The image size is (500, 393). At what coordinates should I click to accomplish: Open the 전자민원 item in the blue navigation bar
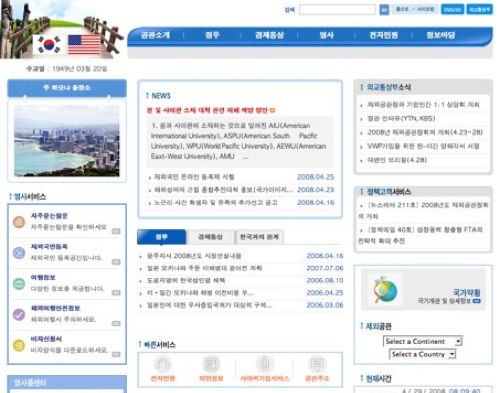point(383,35)
